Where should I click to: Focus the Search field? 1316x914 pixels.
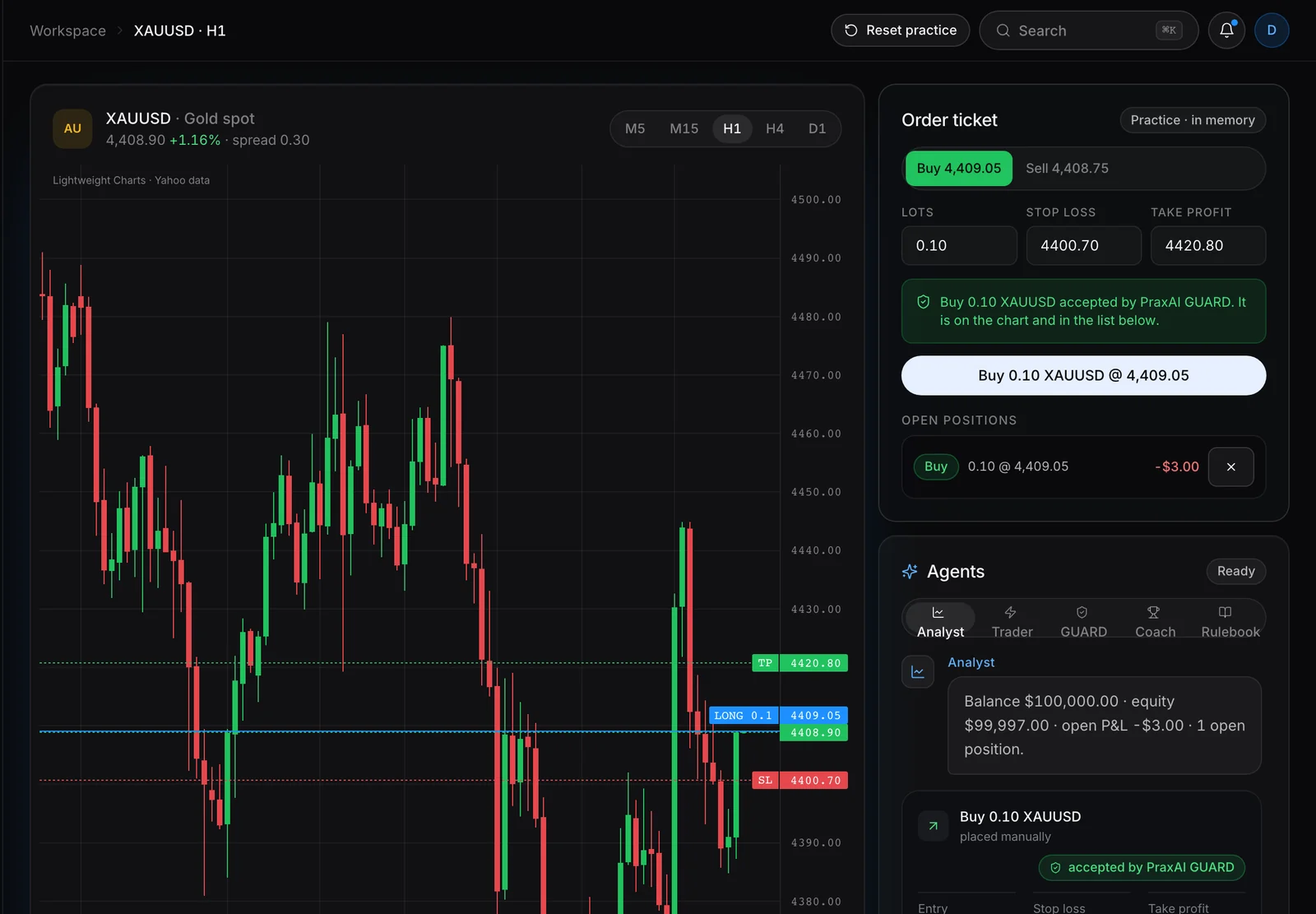[x=1088, y=30]
